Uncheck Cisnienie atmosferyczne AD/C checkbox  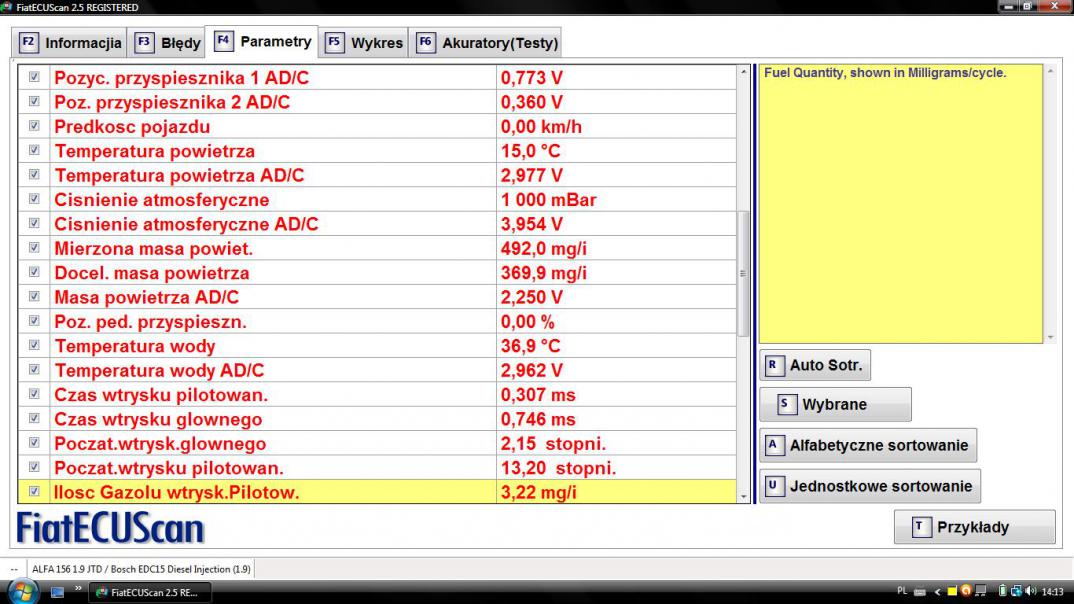34,223
